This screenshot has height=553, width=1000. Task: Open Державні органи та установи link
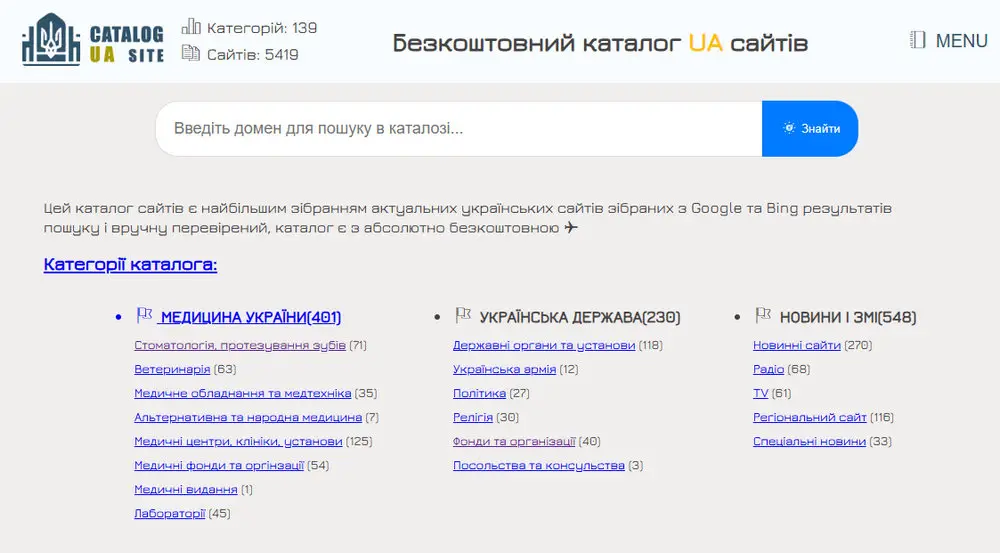tap(544, 345)
